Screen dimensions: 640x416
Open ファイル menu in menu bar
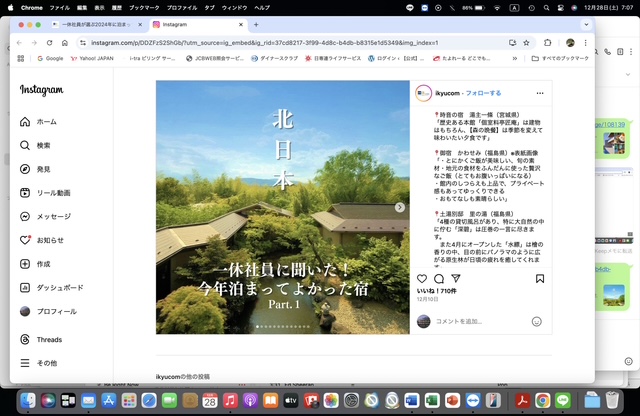coord(60,7)
